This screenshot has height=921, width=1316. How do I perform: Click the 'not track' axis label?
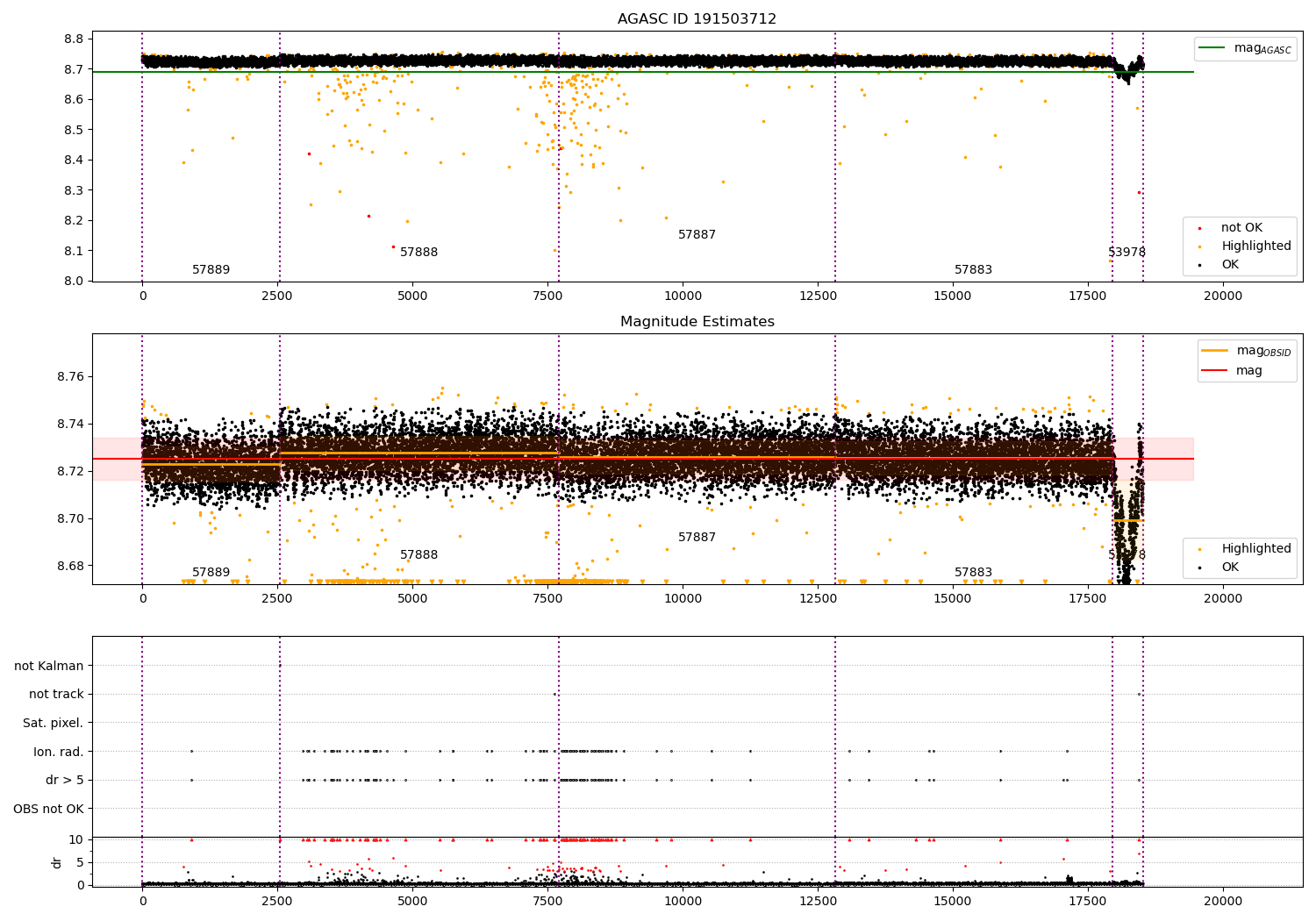[x=56, y=694]
